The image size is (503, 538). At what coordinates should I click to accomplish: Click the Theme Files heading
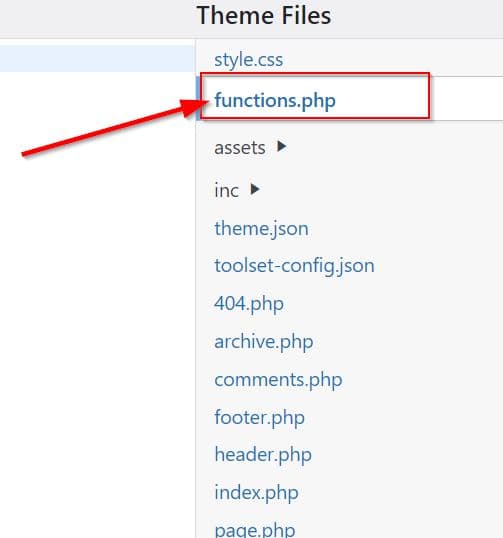click(264, 16)
